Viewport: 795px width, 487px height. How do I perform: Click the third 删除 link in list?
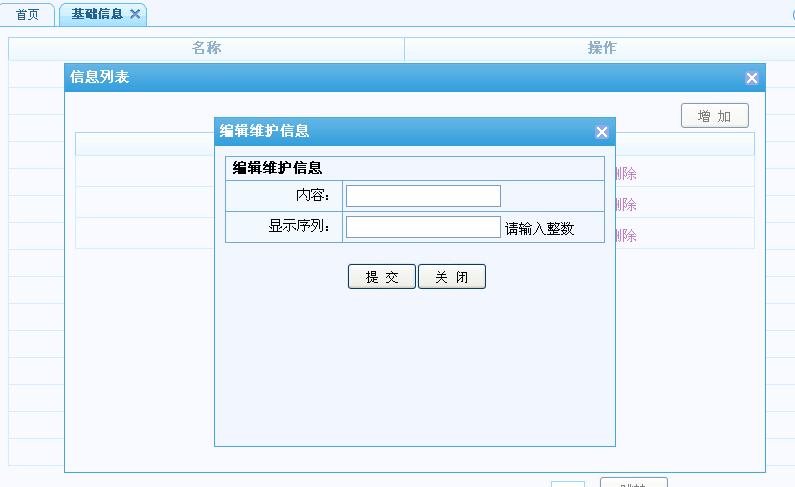point(626,235)
